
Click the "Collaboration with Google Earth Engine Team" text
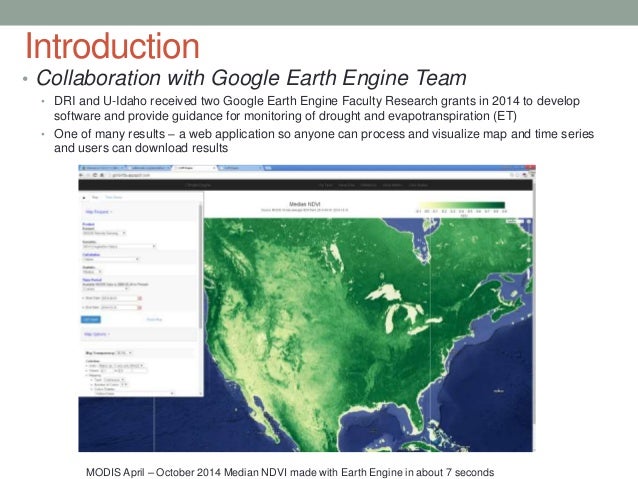pos(251,78)
